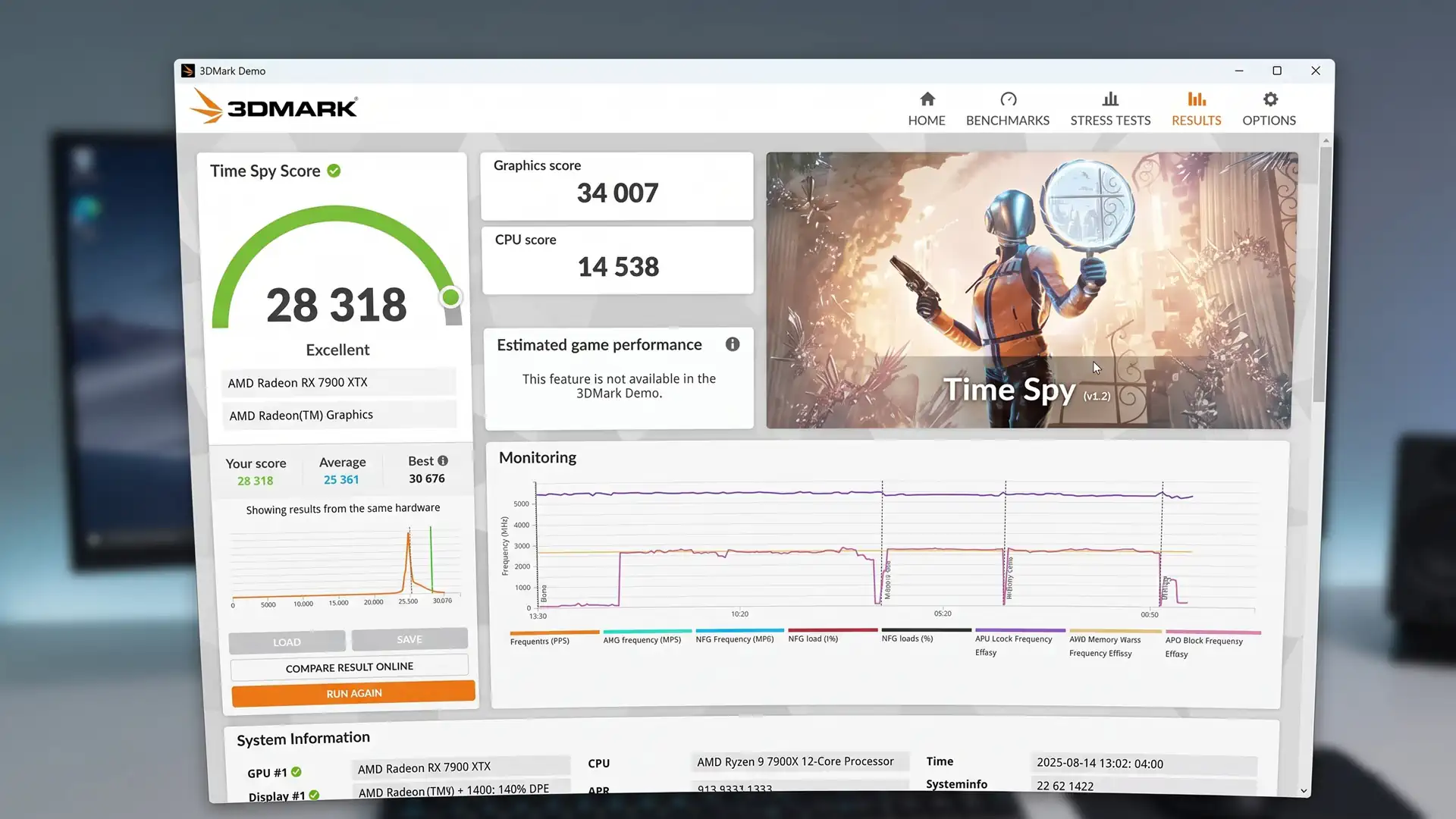Click Time value 2025-08-14 13:02
Screen dimensions: 1456x819
pyautogui.click(x=1144, y=764)
